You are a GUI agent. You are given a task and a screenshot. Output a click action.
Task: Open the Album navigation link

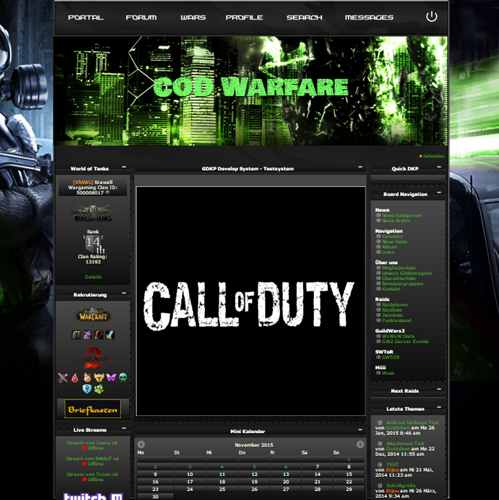coord(389,247)
